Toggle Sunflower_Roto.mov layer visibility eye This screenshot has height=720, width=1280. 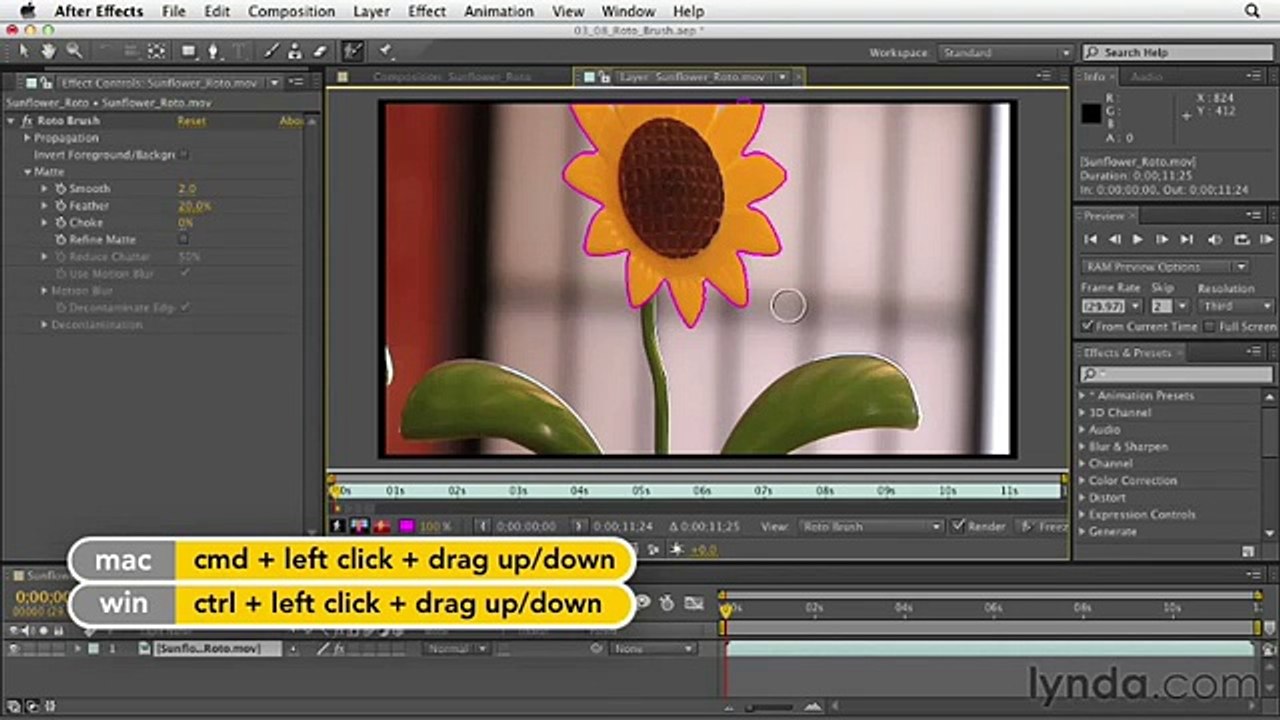pos(14,648)
